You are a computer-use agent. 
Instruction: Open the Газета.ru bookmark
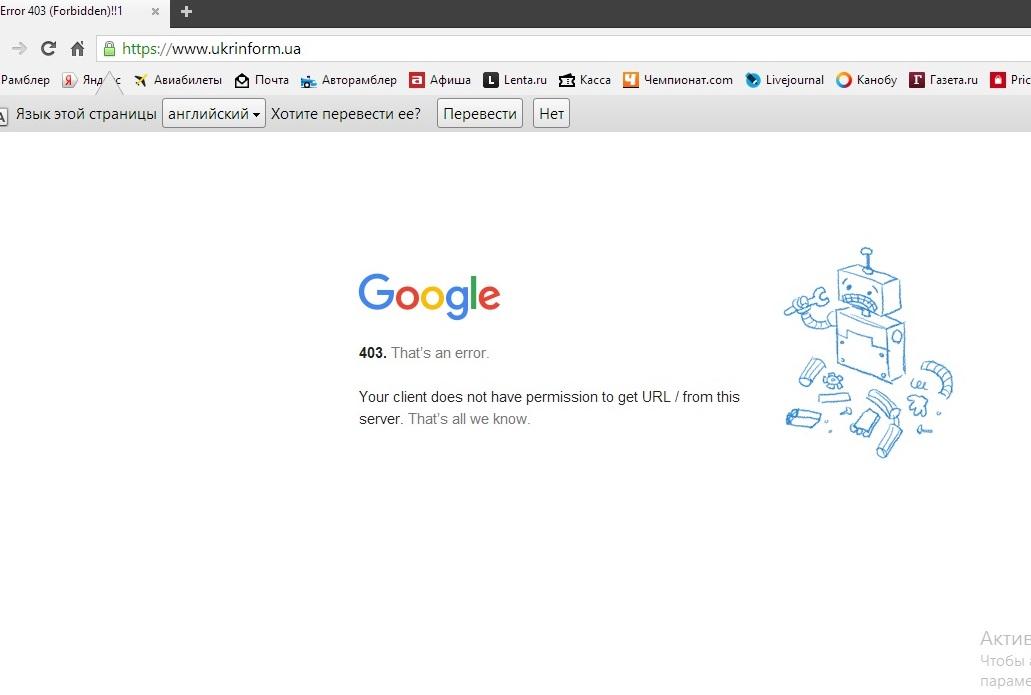click(944, 80)
